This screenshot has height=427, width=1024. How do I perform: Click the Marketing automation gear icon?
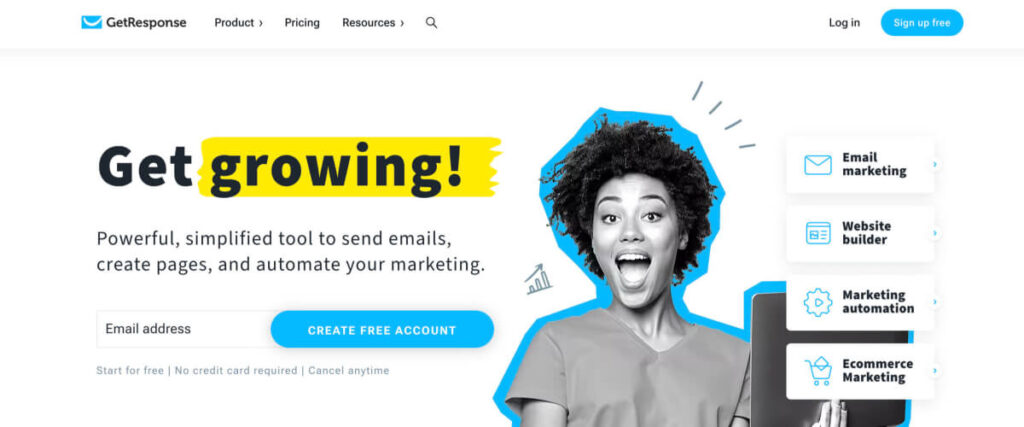pyautogui.click(x=818, y=302)
